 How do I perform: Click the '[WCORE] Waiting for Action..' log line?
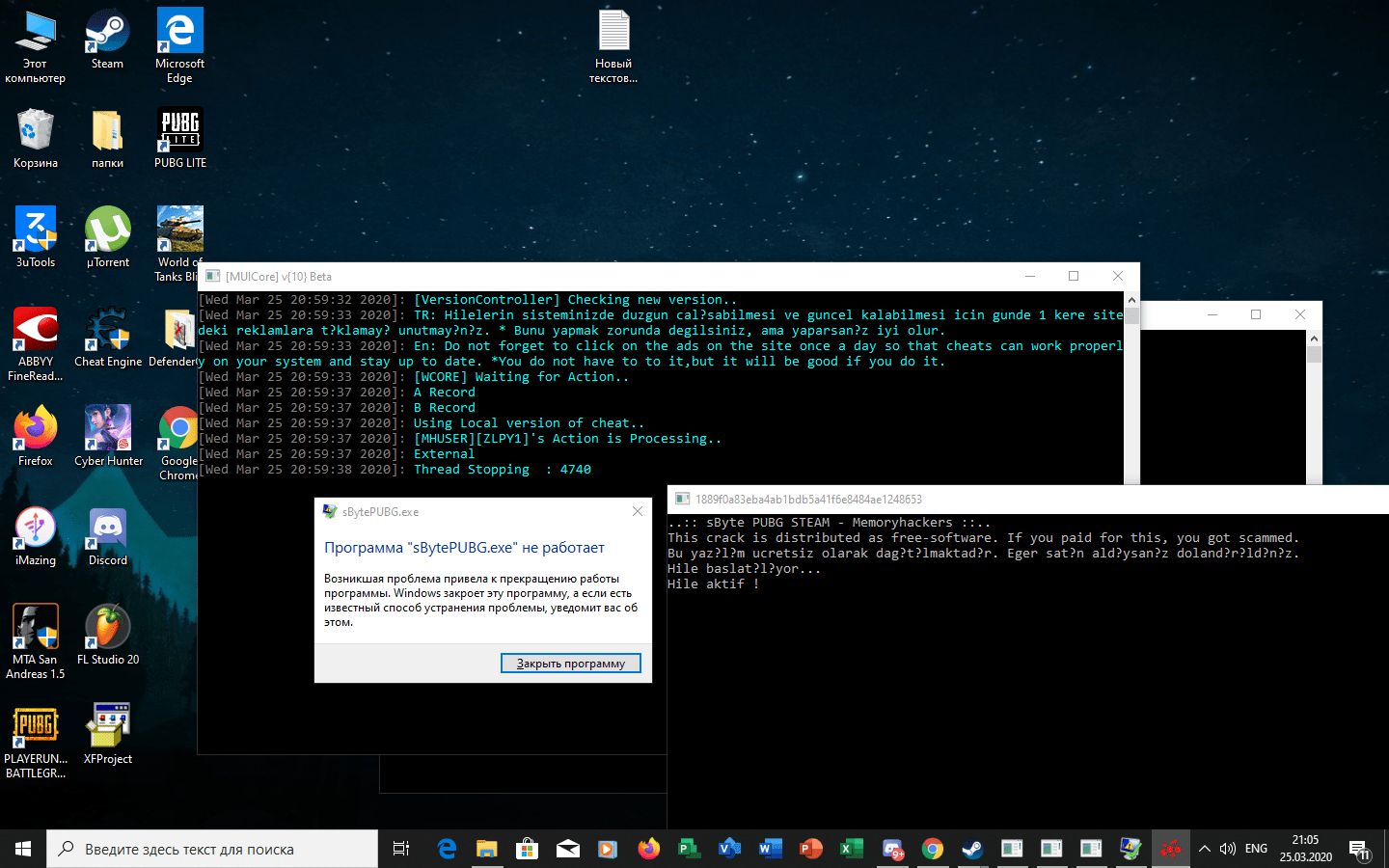pyautogui.click(x=521, y=377)
